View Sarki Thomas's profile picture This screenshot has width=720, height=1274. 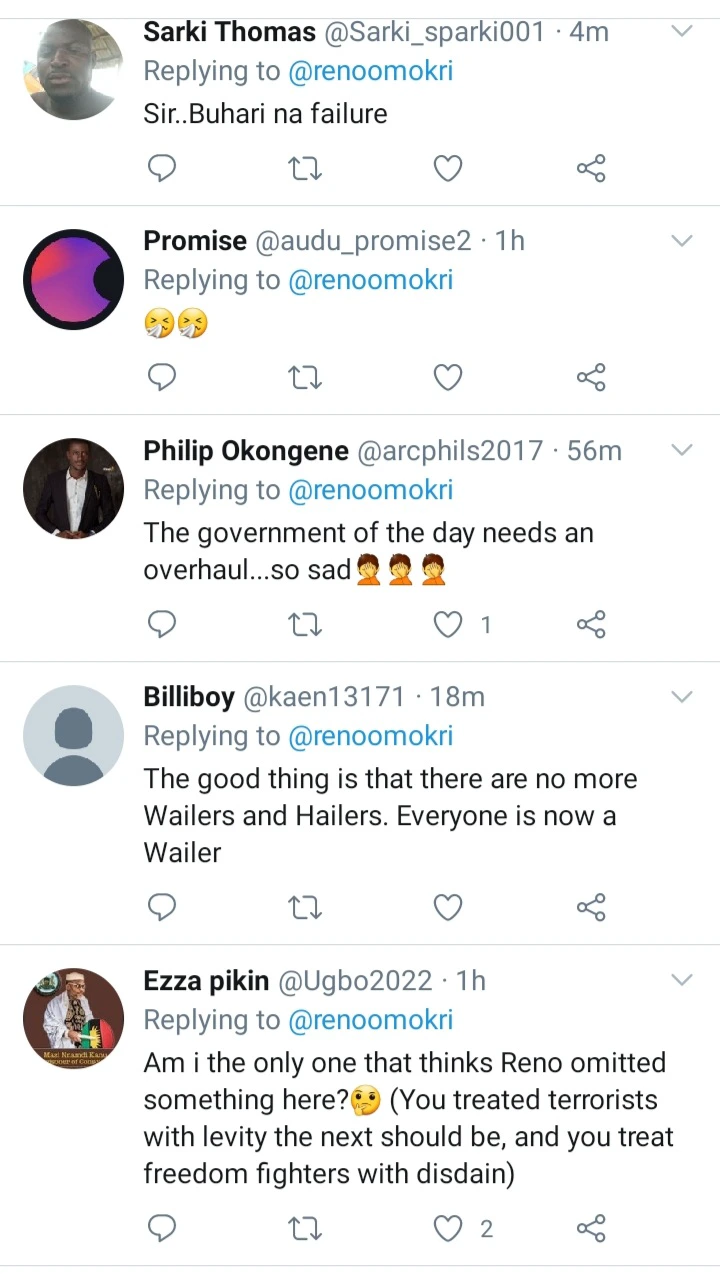click(x=73, y=70)
